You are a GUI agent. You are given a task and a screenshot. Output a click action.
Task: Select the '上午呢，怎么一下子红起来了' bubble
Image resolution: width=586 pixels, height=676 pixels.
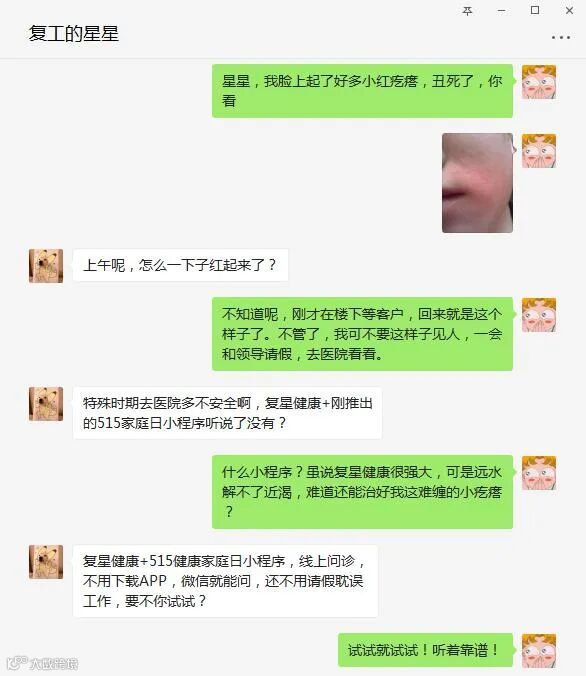click(180, 265)
